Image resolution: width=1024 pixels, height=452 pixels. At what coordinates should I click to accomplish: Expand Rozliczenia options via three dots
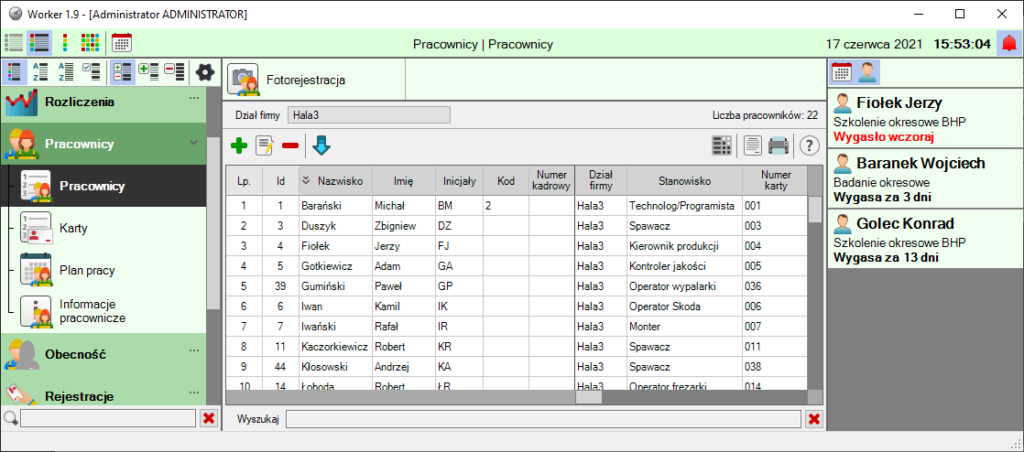point(194,97)
